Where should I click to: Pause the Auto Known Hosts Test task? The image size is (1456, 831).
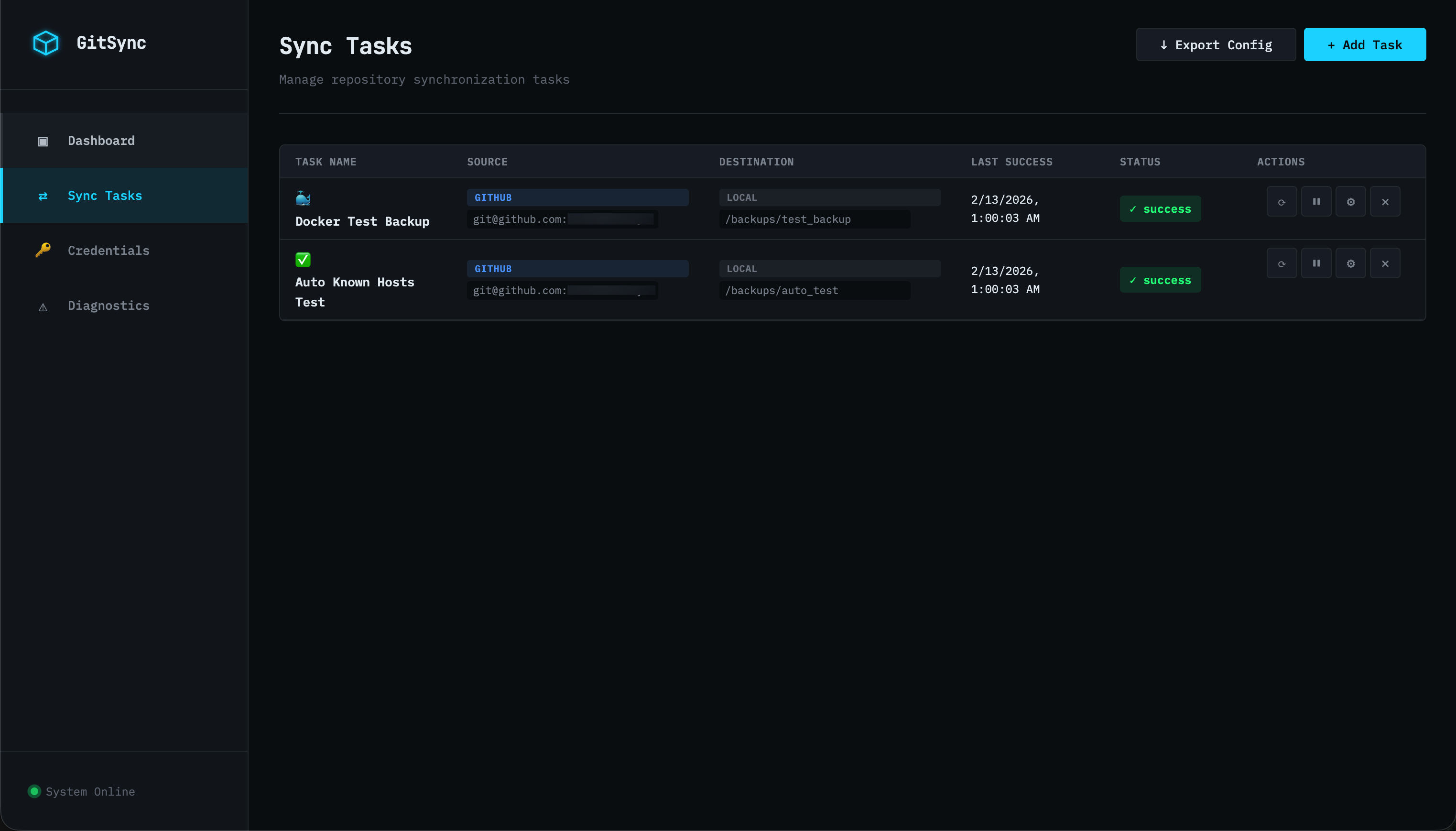[x=1315, y=263]
